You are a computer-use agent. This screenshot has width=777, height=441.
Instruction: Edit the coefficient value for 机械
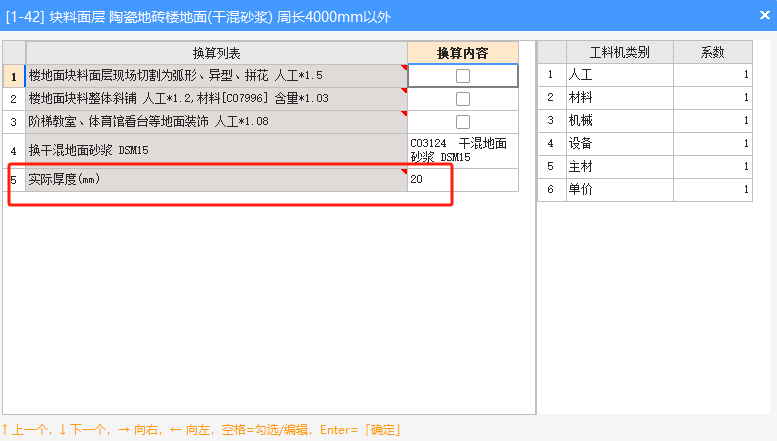click(x=713, y=120)
